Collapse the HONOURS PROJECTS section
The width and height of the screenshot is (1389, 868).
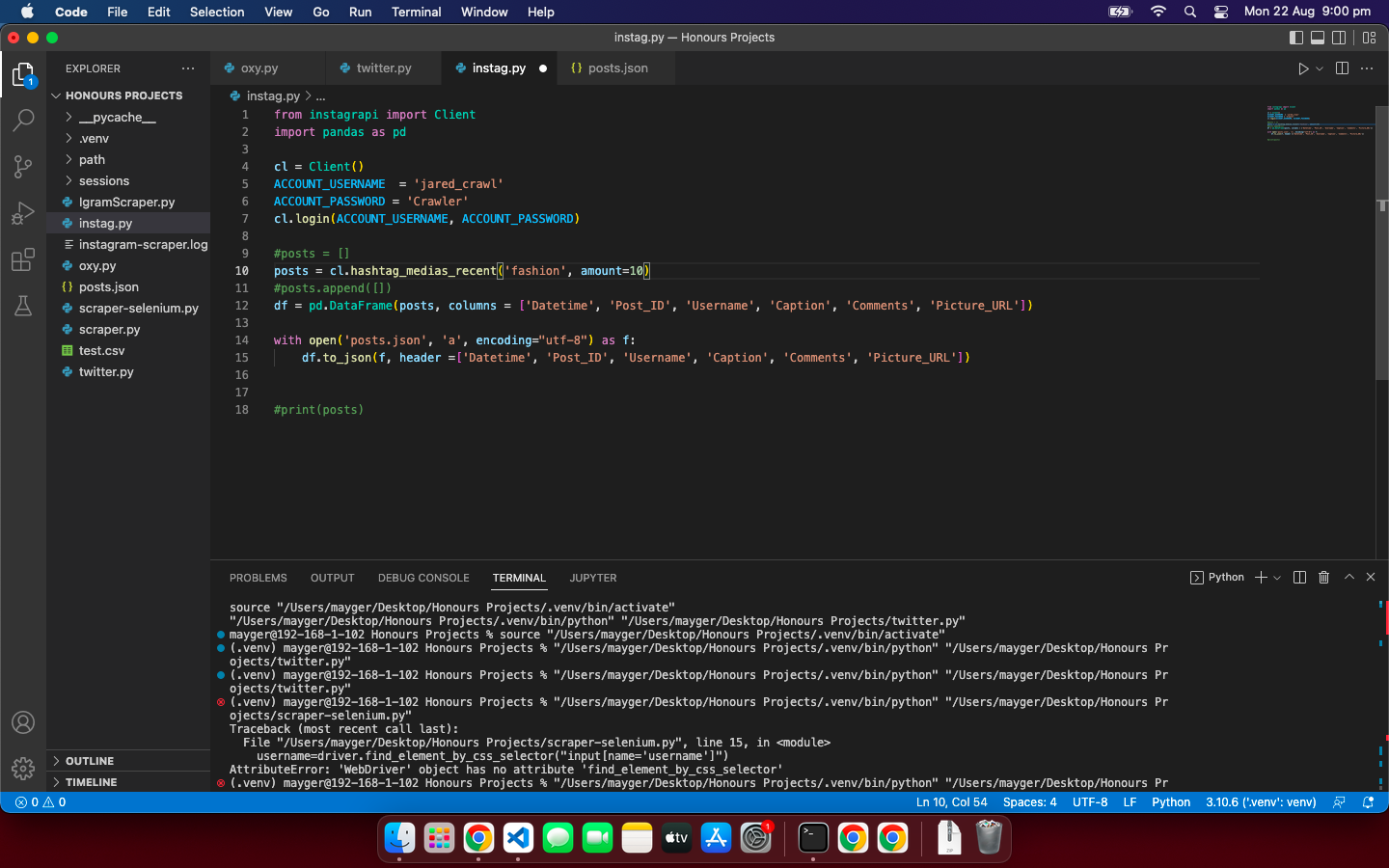point(128,95)
